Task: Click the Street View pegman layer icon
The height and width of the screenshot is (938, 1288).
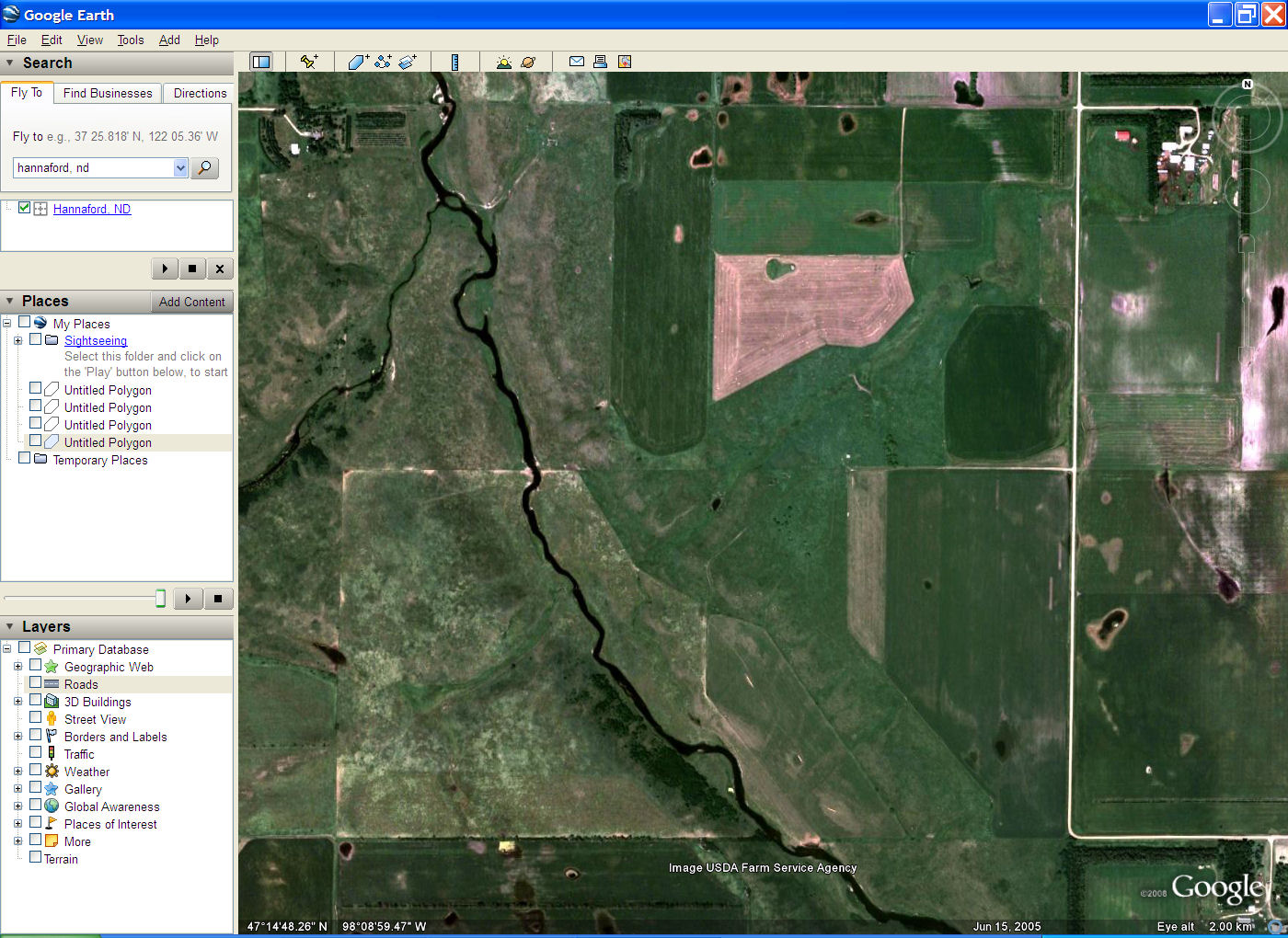Action: point(52,718)
